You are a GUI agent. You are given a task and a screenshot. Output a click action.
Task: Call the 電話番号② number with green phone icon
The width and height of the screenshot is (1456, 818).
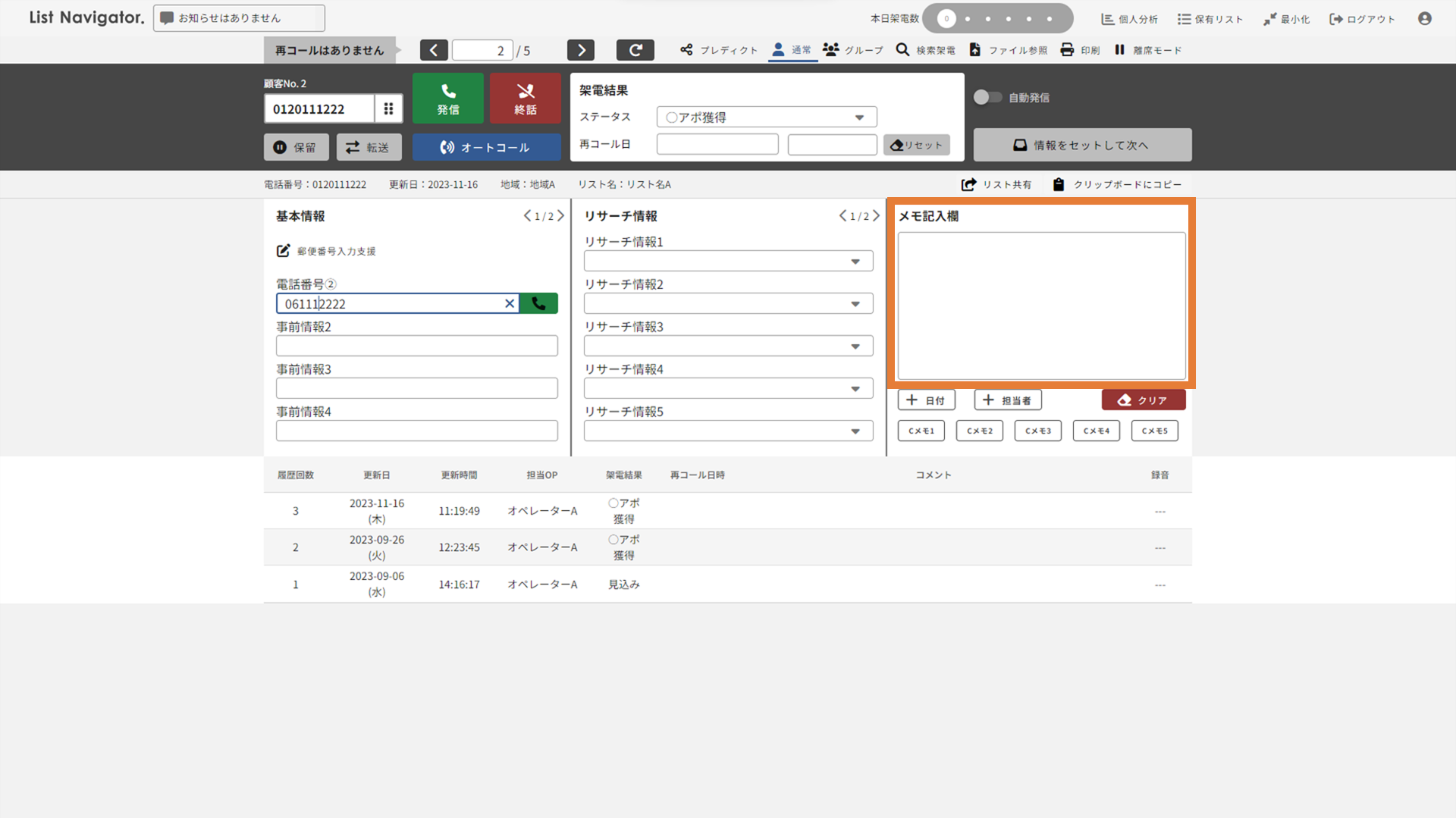click(x=538, y=303)
